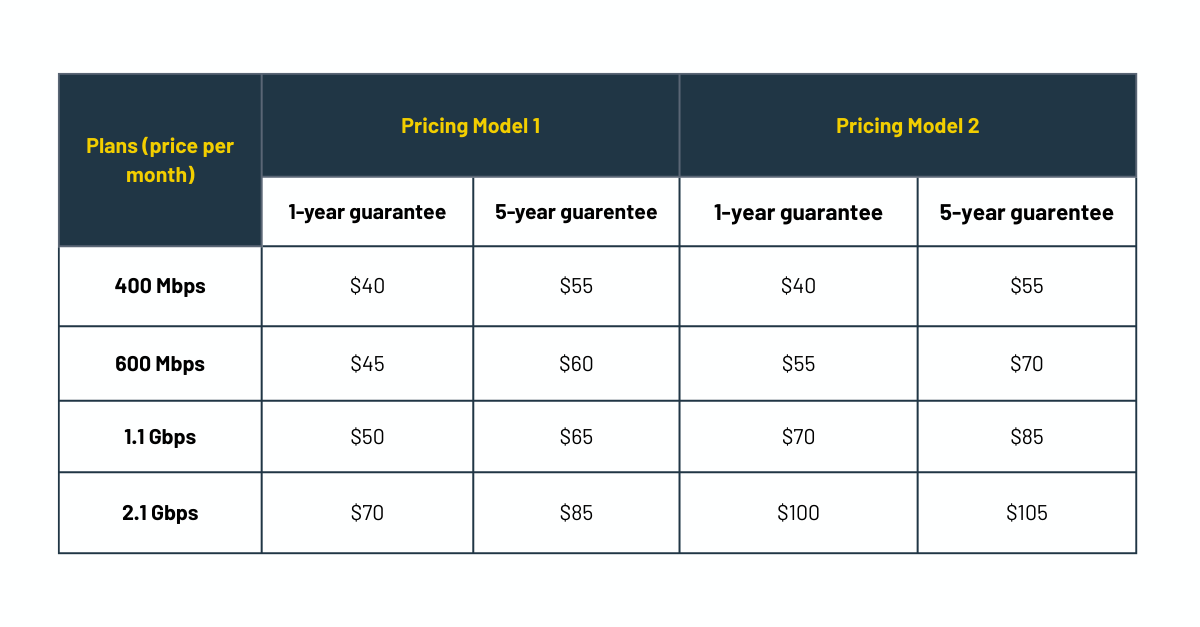The height and width of the screenshot is (627, 1200).
Task: Select the Plans (price per month) header cell
Action: (160, 160)
